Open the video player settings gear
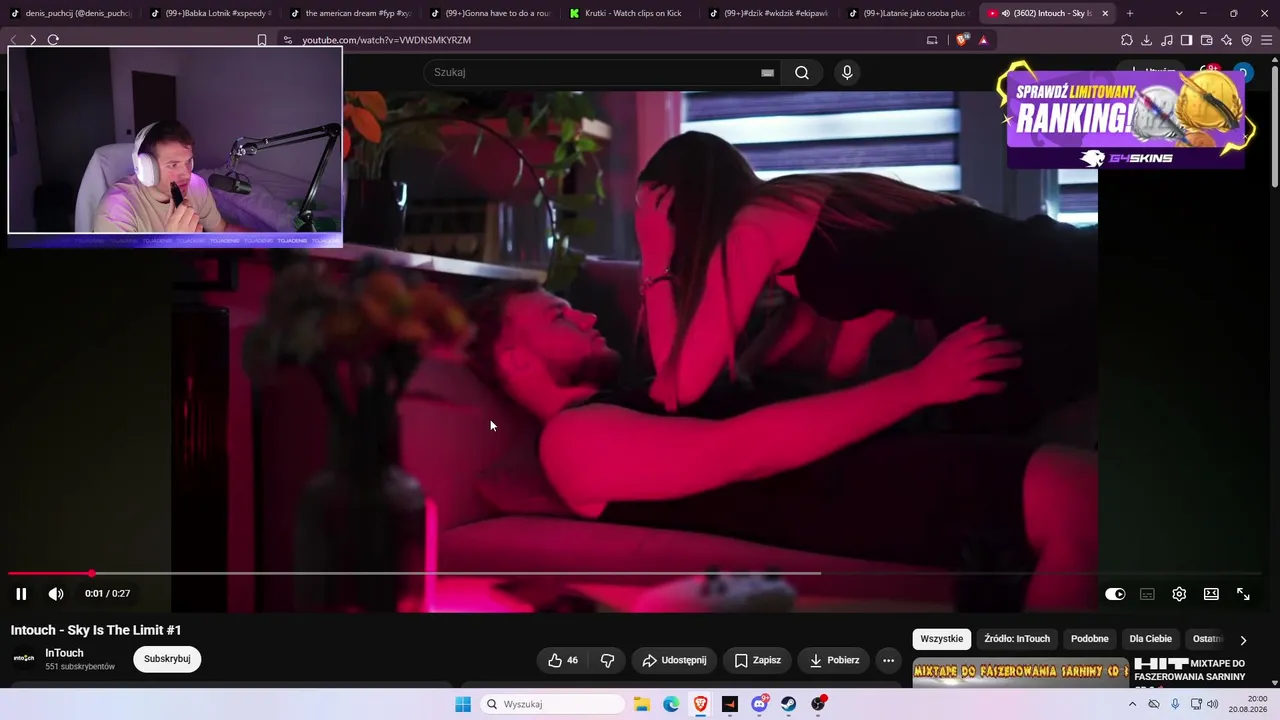Image resolution: width=1280 pixels, height=720 pixels. 1179,594
